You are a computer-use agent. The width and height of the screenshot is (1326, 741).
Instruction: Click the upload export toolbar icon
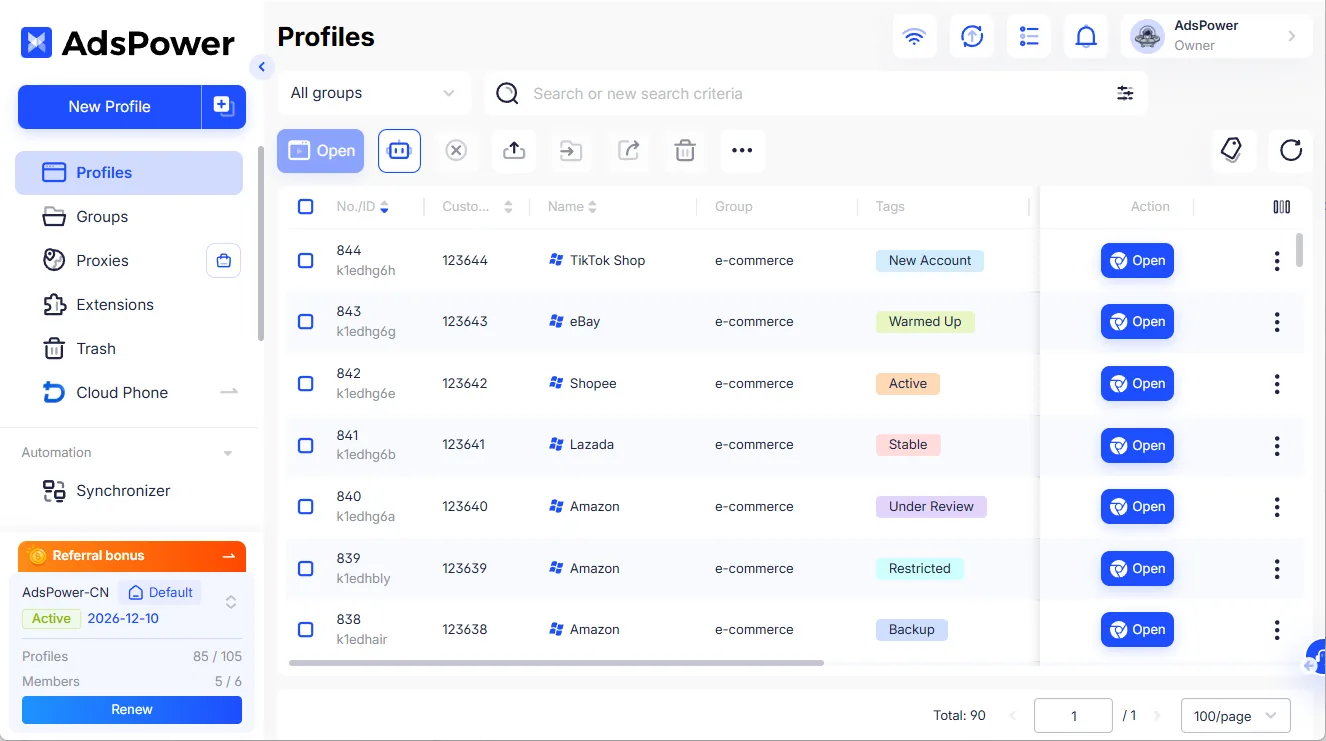(514, 151)
